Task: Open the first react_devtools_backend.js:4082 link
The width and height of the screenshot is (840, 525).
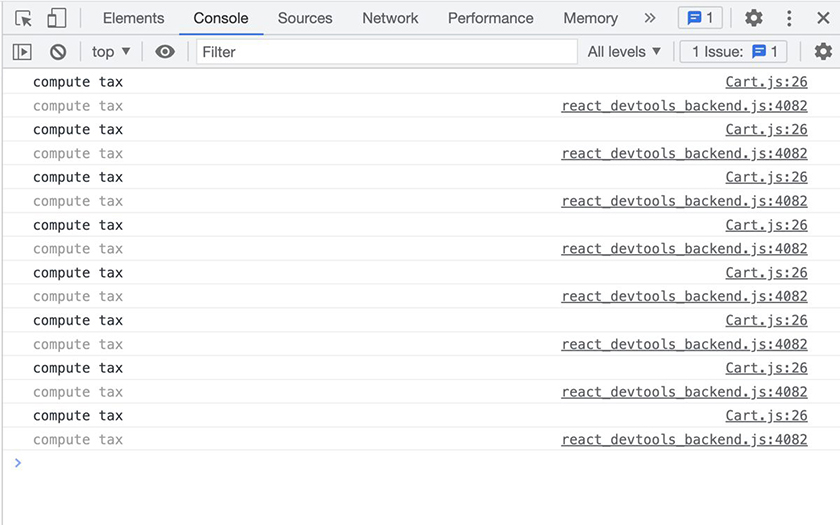Action: [684, 106]
